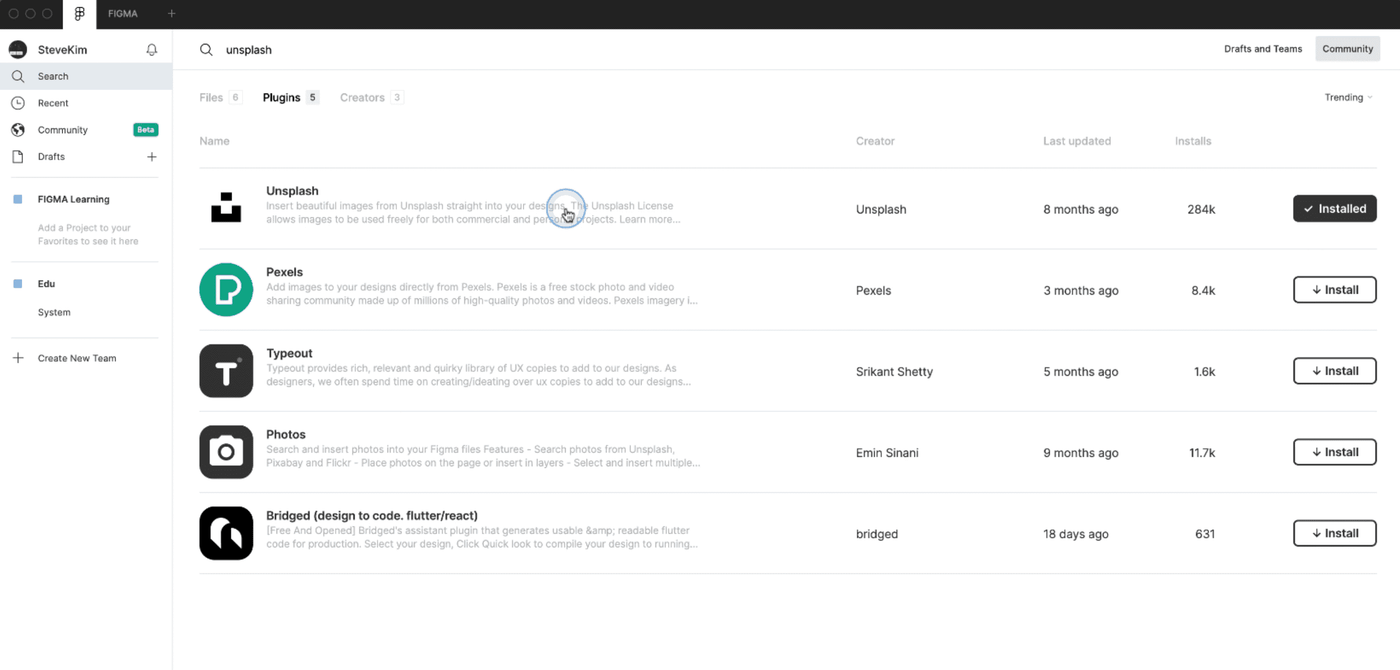This screenshot has height=670, width=1400.
Task: Click the Photos camera plugin icon
Action: 226,452
